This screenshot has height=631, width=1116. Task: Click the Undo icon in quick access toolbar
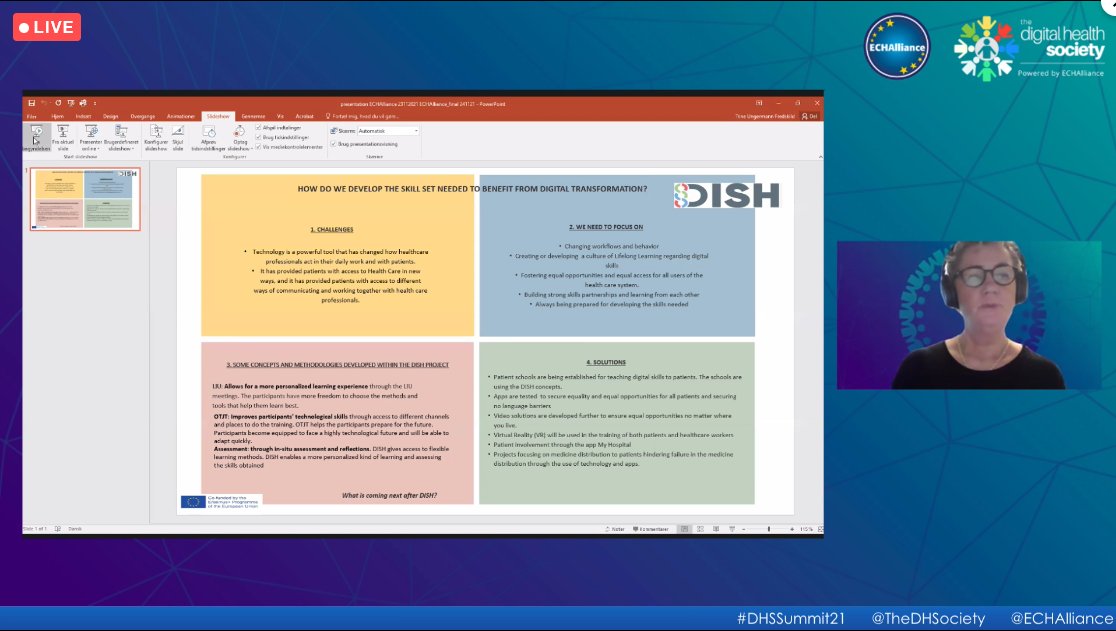[x=45, y=103]
